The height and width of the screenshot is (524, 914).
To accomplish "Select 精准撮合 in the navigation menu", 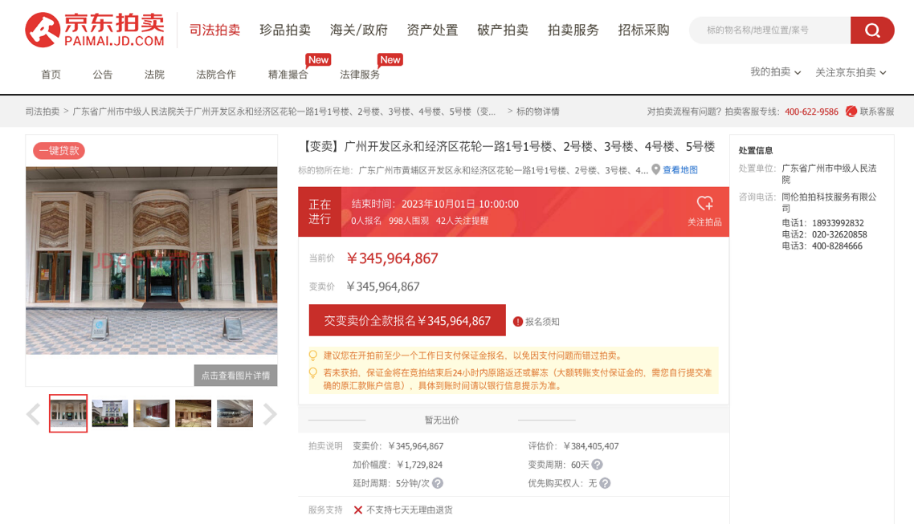I will (288, 74).
